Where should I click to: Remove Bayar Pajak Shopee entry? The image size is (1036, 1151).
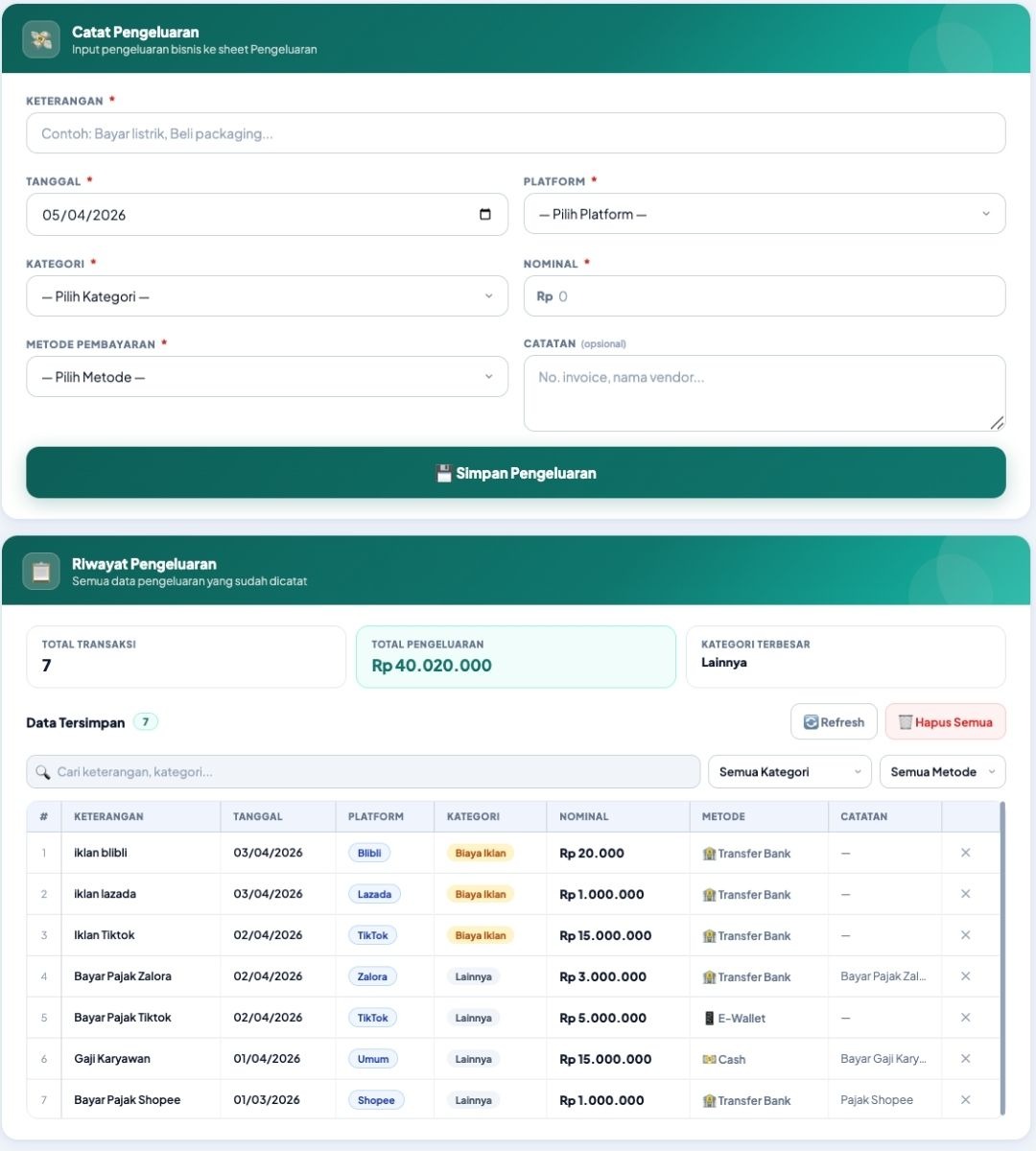point(965,1100)
